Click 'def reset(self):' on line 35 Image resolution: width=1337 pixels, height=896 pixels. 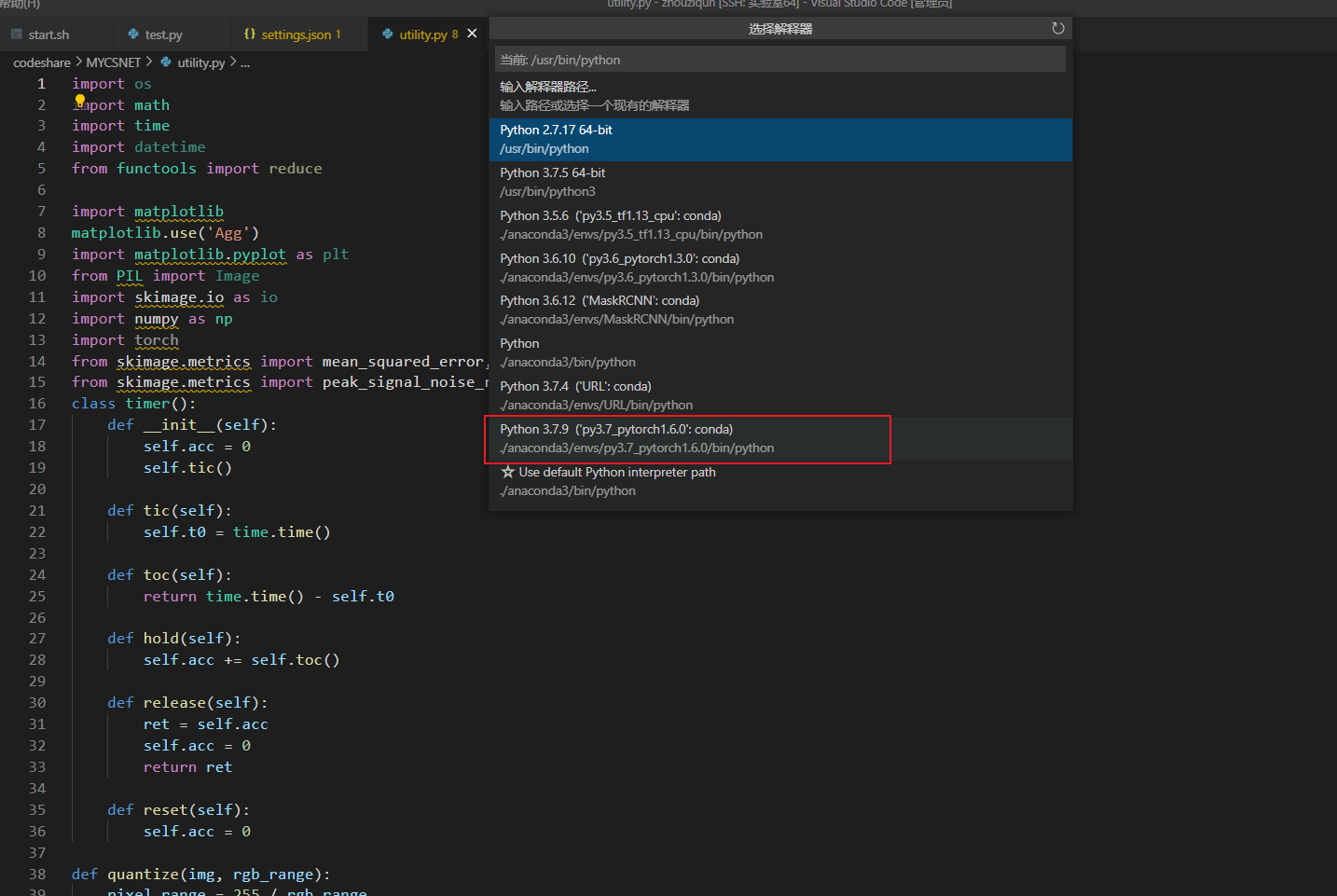click(178, 810)
